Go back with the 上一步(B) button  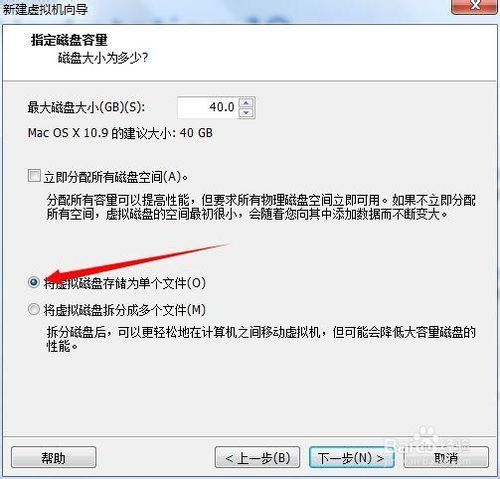click(x=257, y=458)
